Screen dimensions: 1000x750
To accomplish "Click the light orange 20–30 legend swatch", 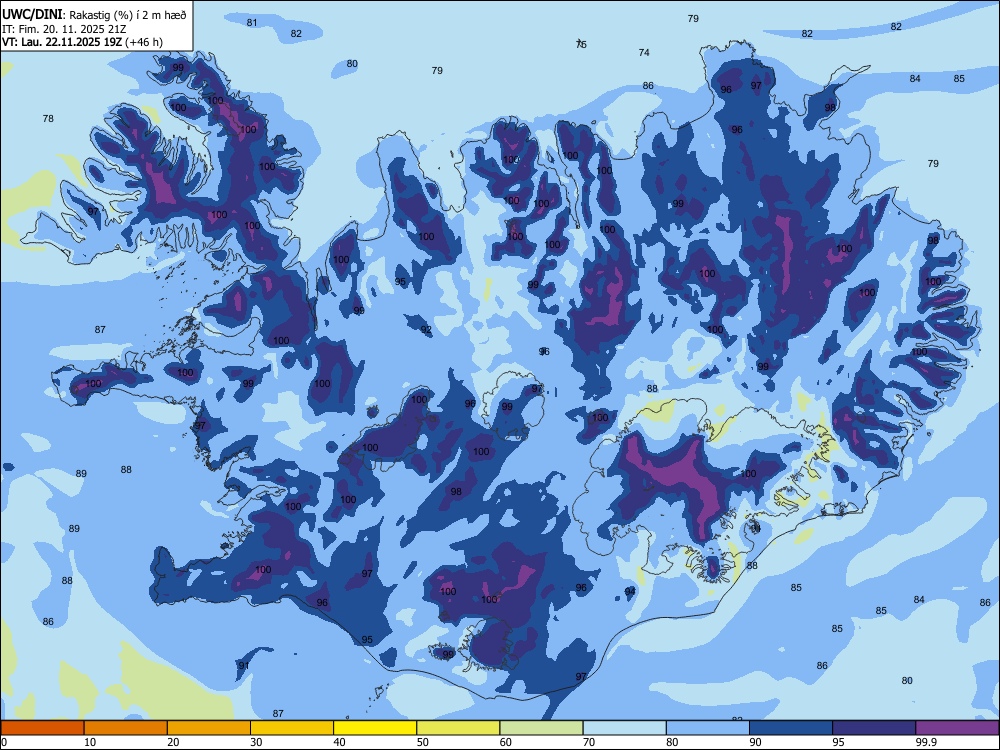I will coord(209,728).
